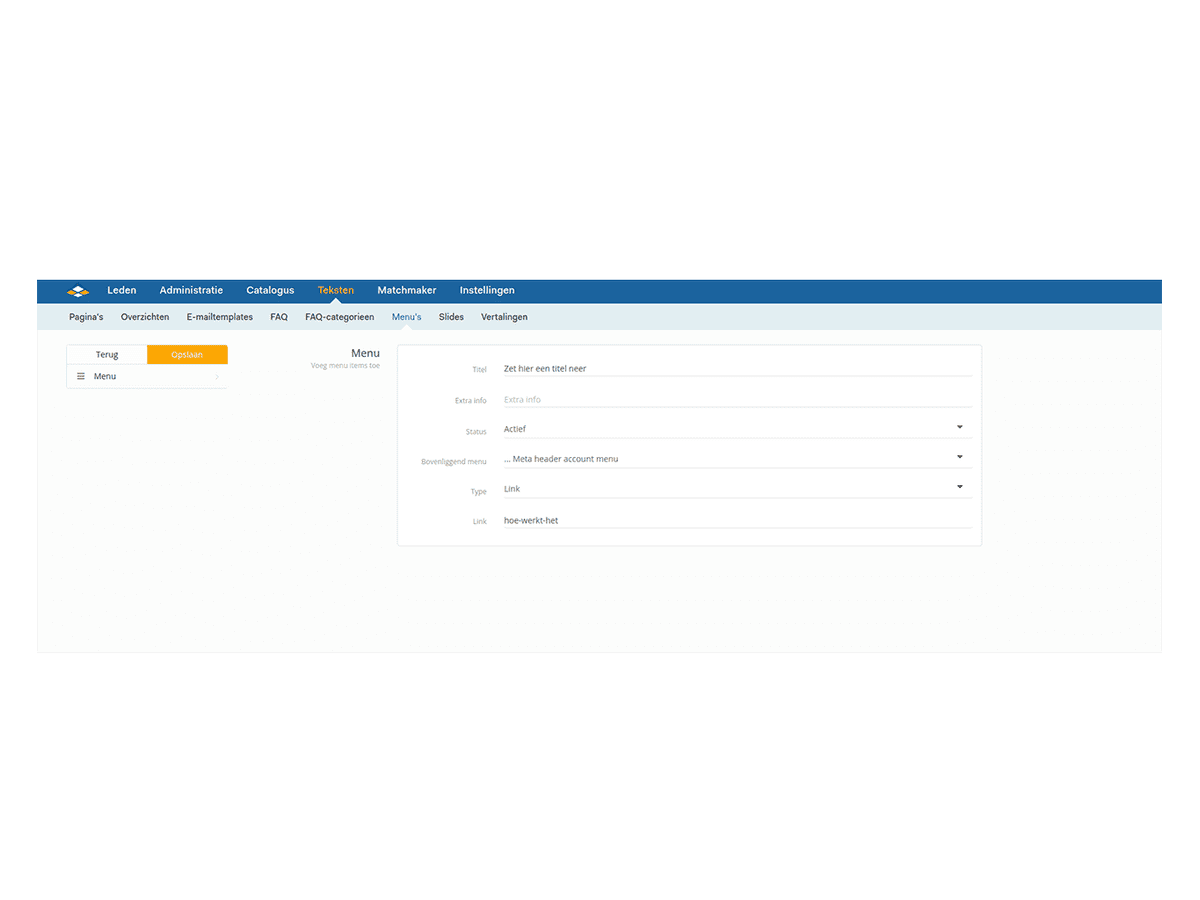Click the hamburger icon beside Menu
This screenshot has height=900, width=1200.
pos(81,377)
